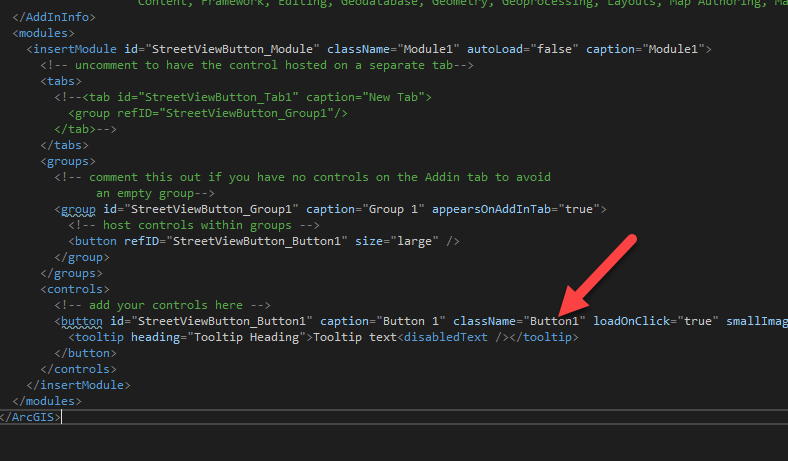Click the "Tooltip Heading" attribute value
788x461 pixels.
(x=246, y=337)
